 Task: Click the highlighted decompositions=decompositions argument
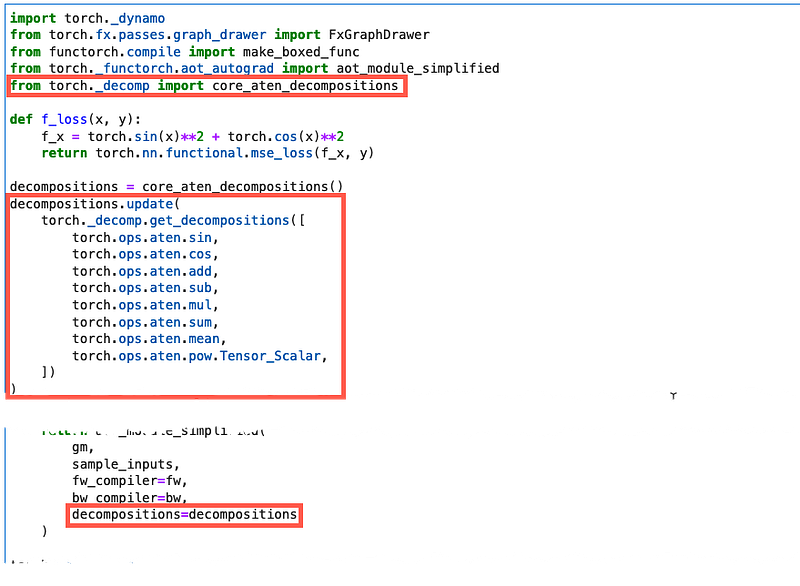tap(184, 515)
